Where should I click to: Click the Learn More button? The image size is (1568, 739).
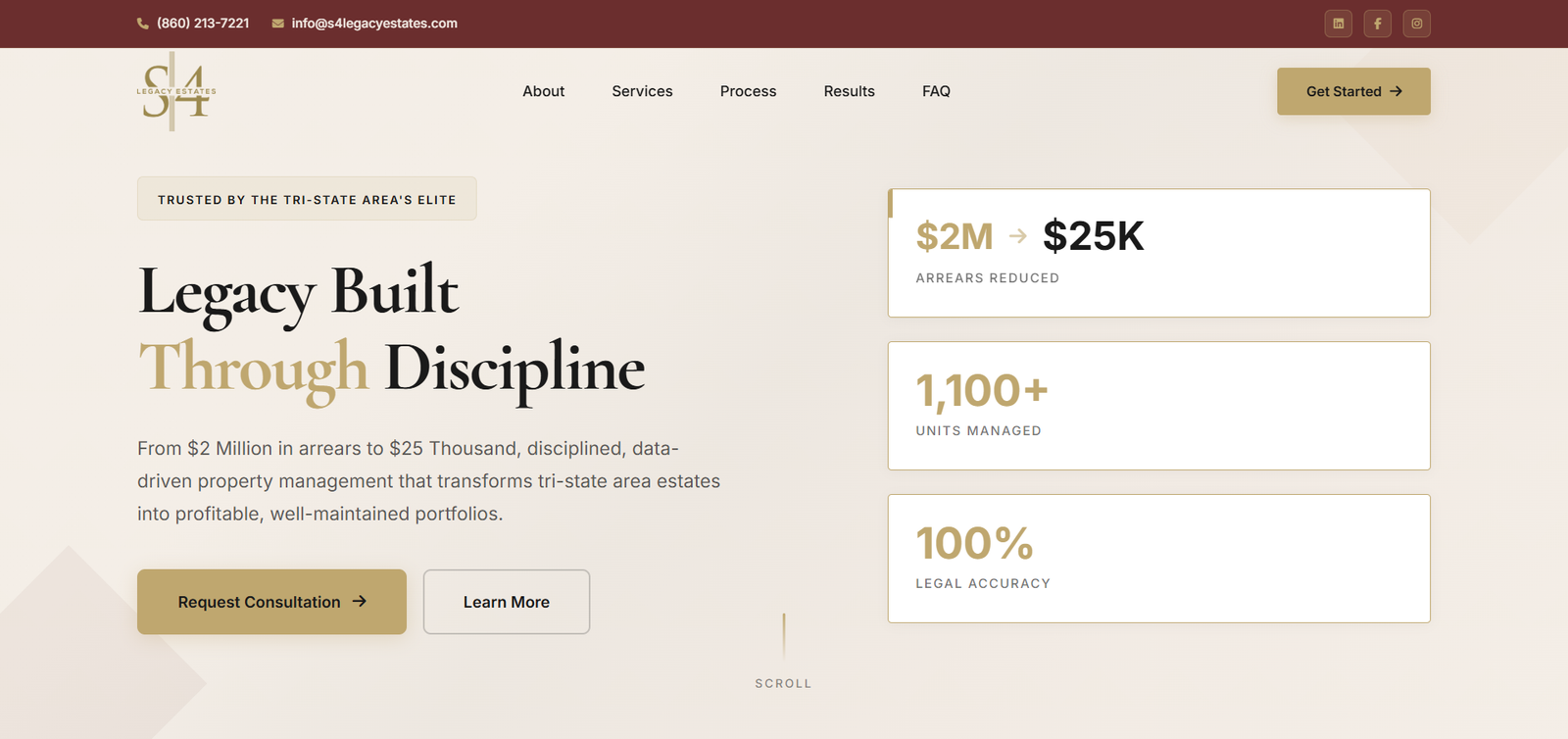[x=506, y=602]
